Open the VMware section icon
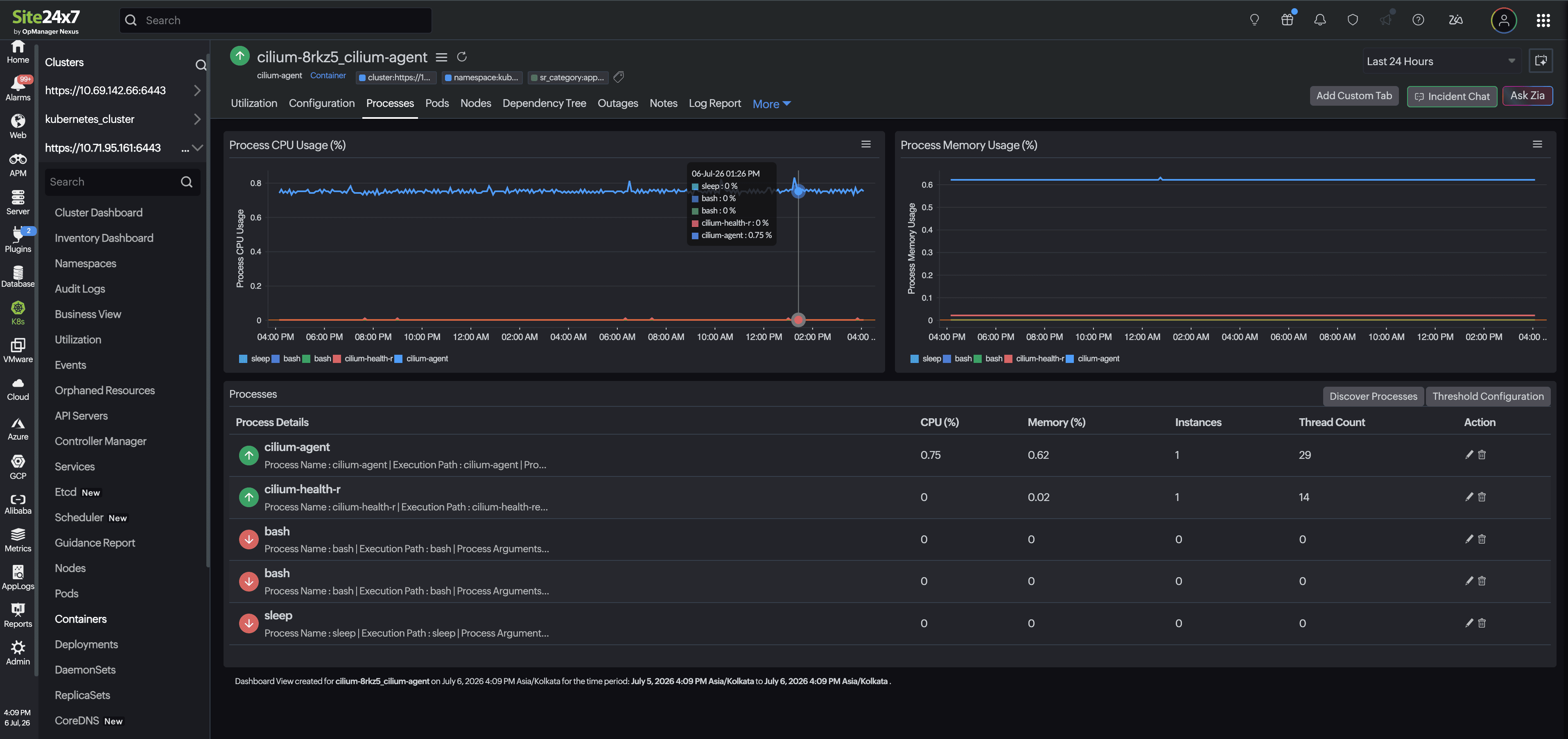 (18, 351)
